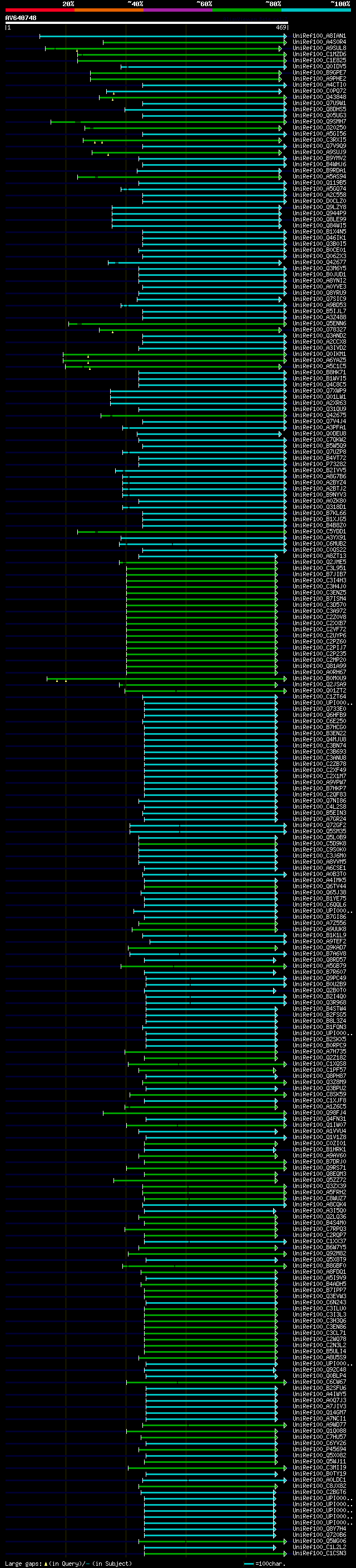Click hit label UniRef100_Q119B5
The image size is (356, 1568).
click(319, 182)
